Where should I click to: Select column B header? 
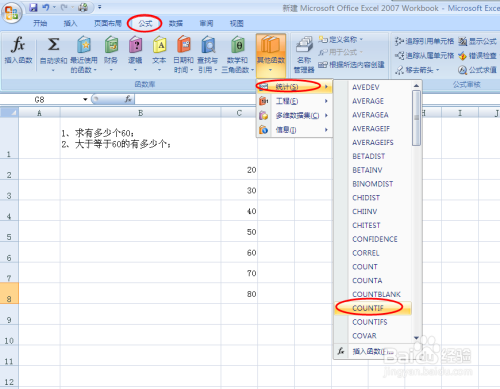tap(140, 113)
